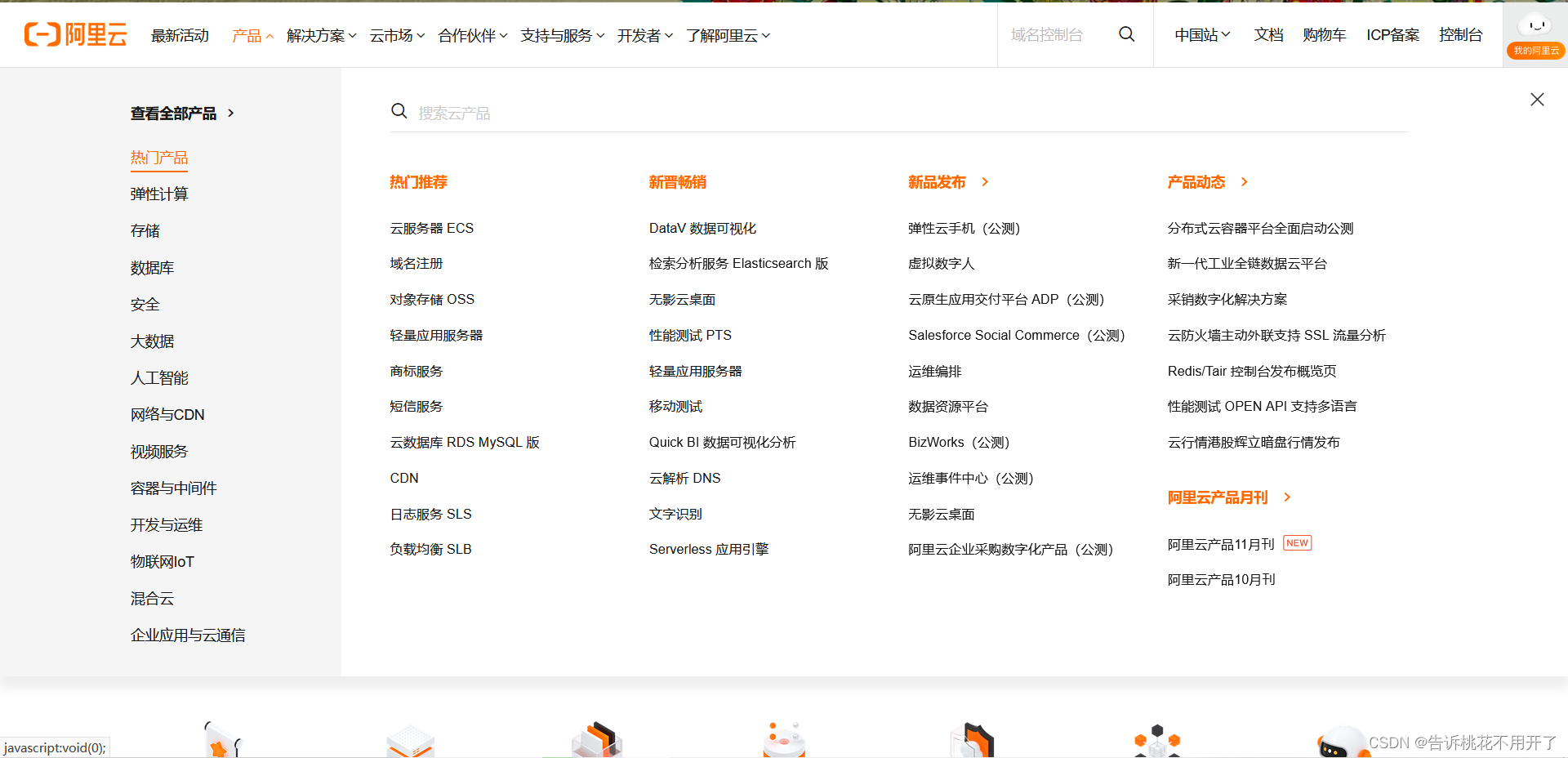Click the magnifier icon beside 搜索云产品
Screen dimensions: 1568x758
(x=399, y=111)
